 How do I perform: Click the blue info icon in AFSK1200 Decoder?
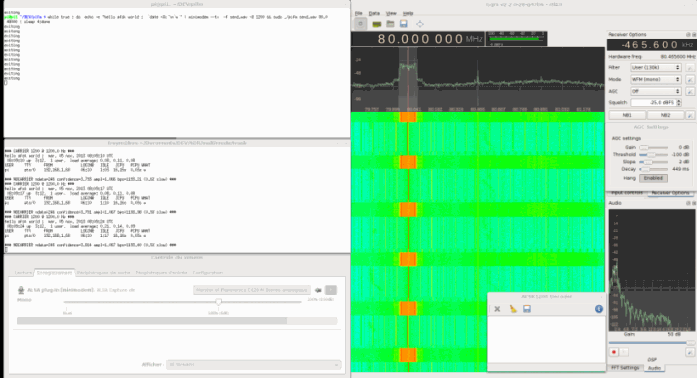tap(599, 309)
